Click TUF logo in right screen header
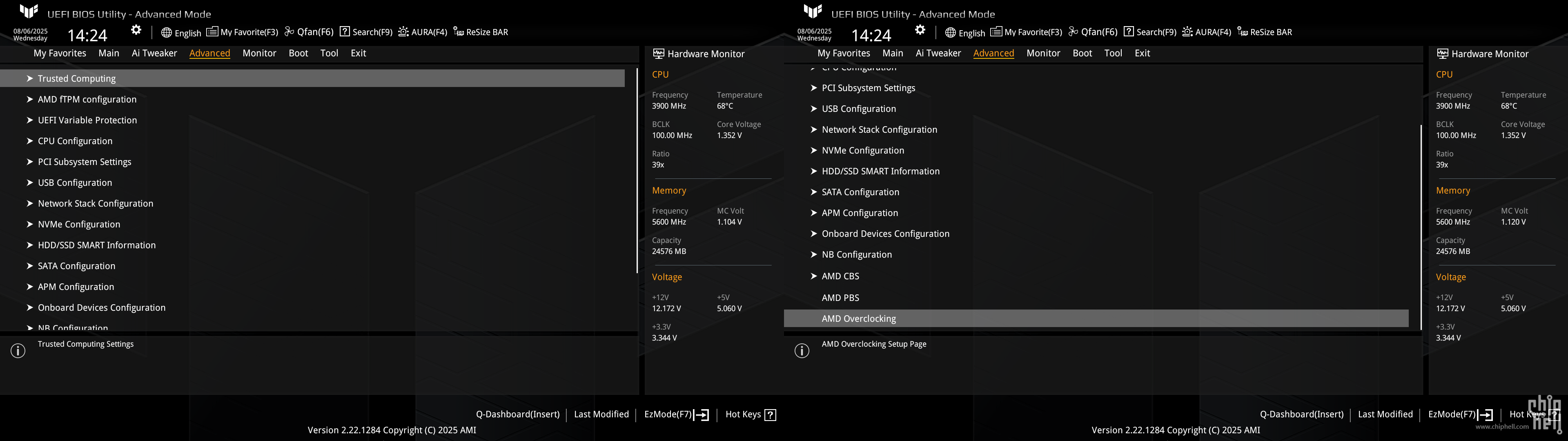 click(x=813, y=11)
